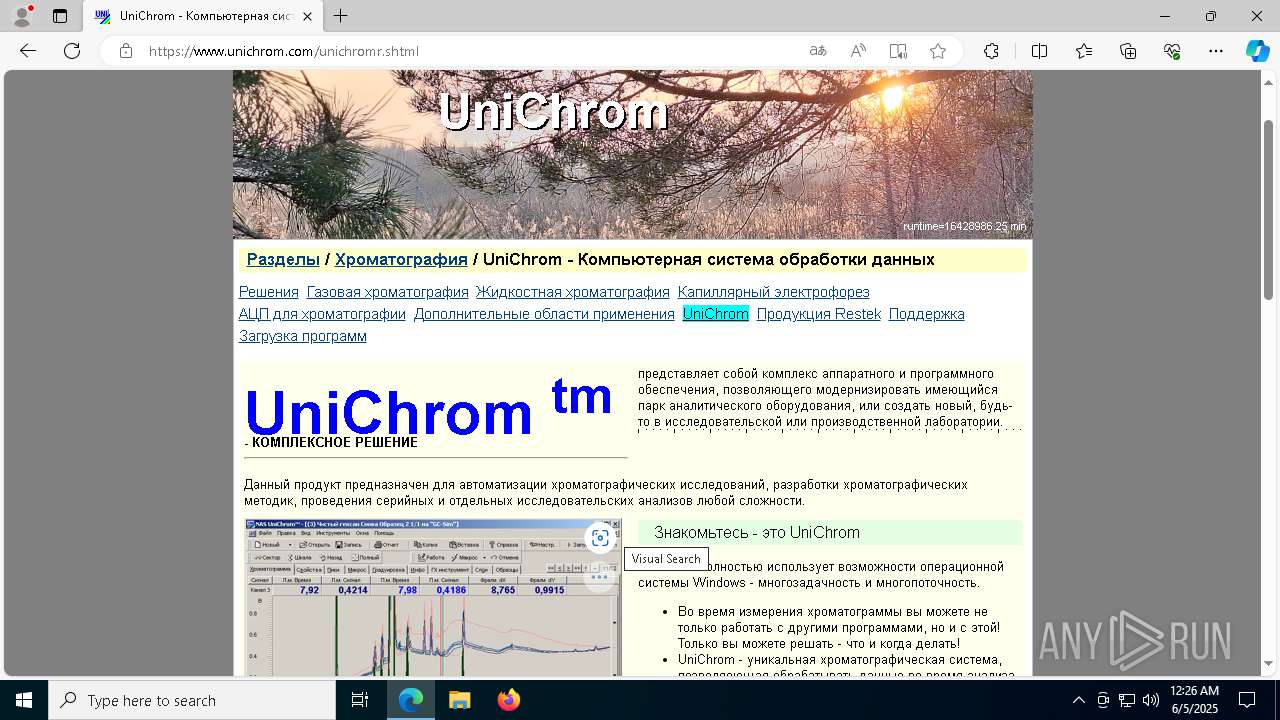The width and height of the screenshot is (1280, 720).
Task: Click the Visual Search icon on screenshot
Action: [x=600, y=538]
